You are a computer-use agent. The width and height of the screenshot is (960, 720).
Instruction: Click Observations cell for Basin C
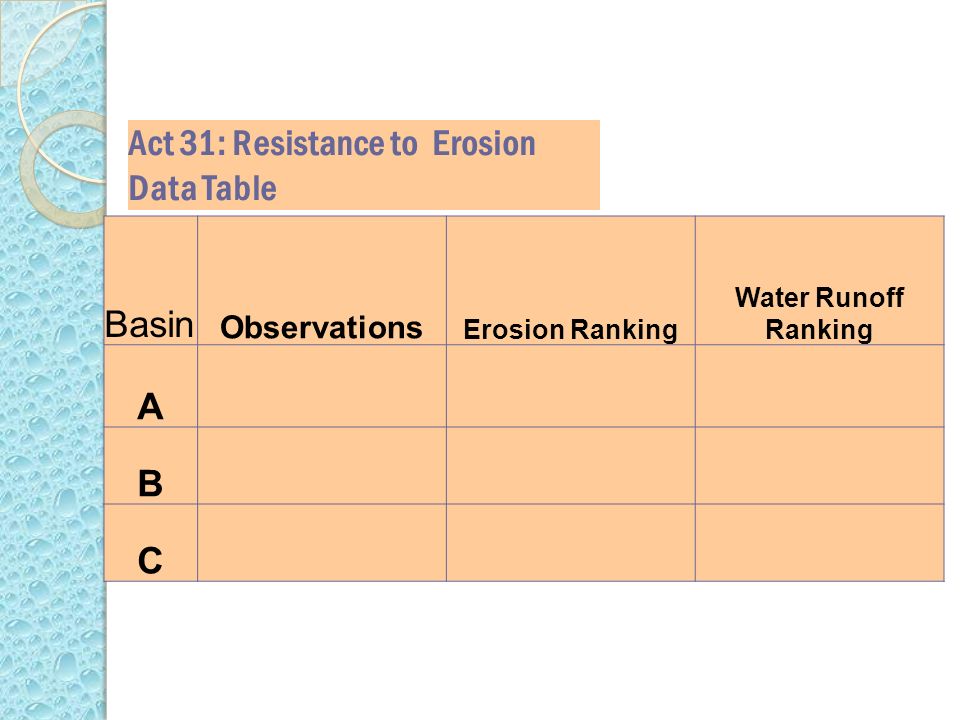[322, 543]
